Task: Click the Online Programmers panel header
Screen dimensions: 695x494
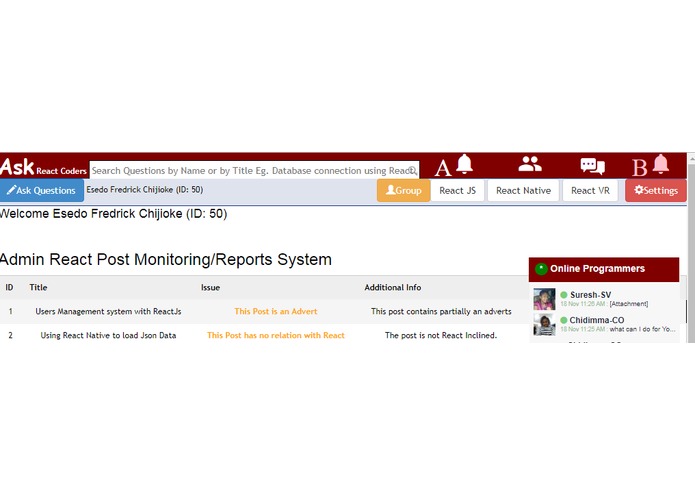Action: pos(604,269)
